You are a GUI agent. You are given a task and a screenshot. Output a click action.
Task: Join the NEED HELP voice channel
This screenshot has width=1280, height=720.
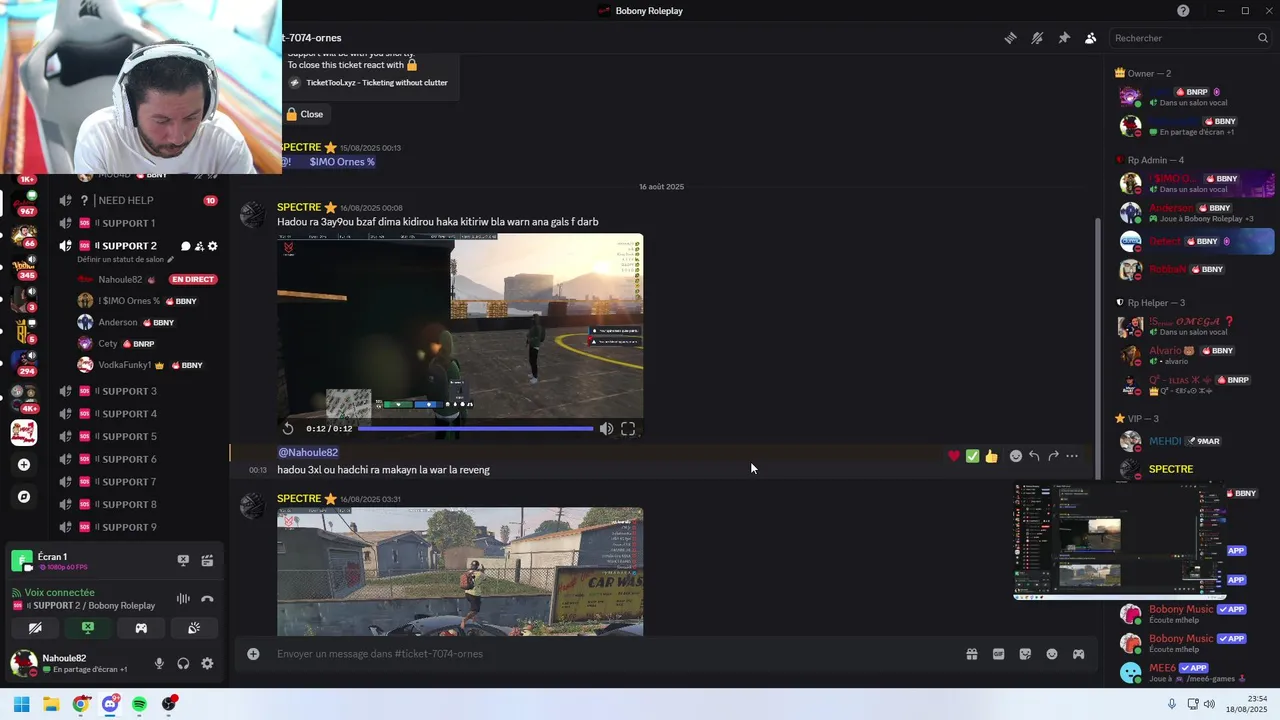pos(140,200)
